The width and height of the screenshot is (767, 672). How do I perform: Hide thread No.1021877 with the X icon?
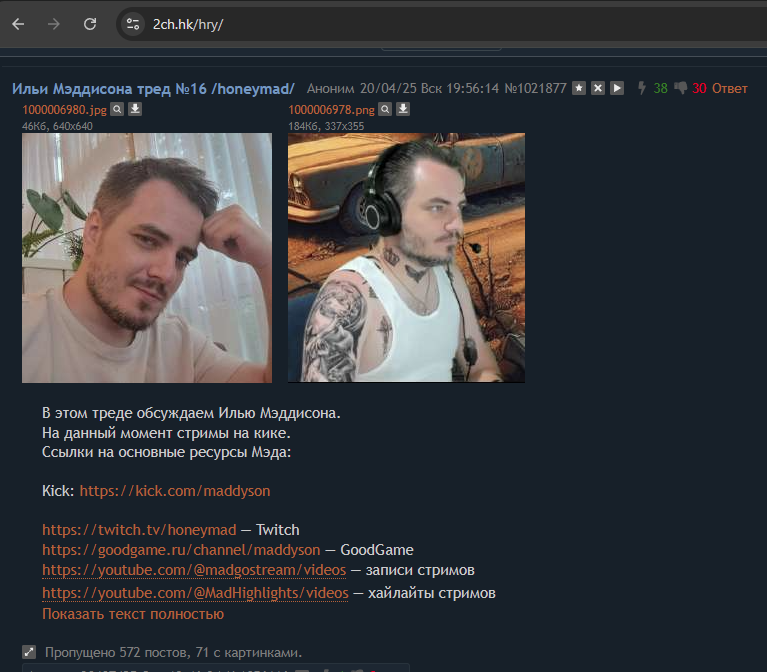click(598, 89)
